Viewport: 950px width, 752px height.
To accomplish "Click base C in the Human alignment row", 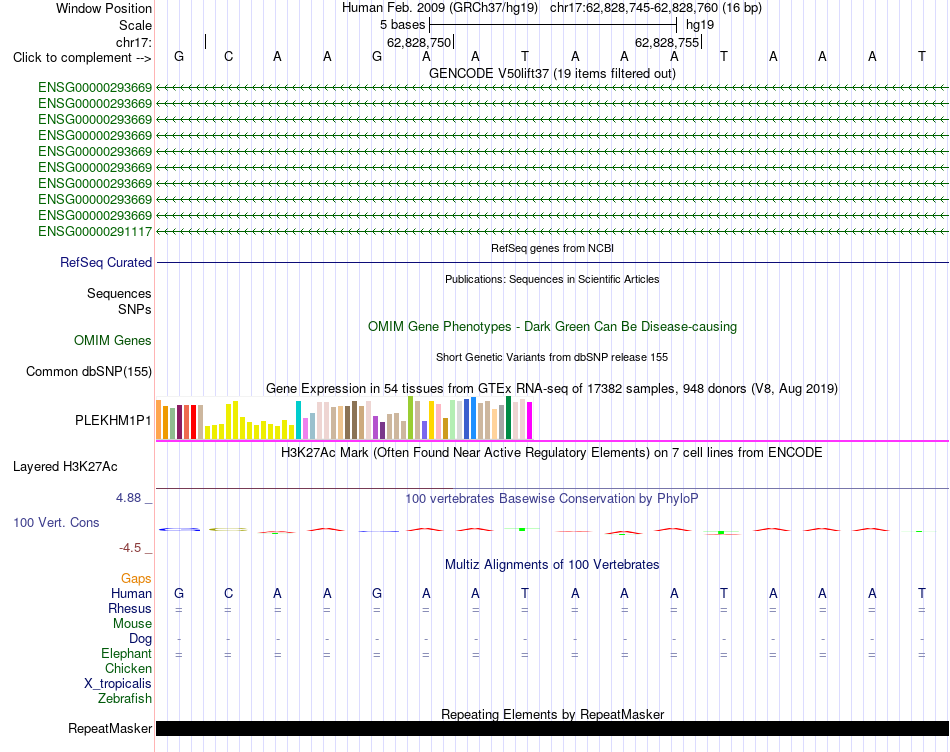I will [x=228, y=593].
